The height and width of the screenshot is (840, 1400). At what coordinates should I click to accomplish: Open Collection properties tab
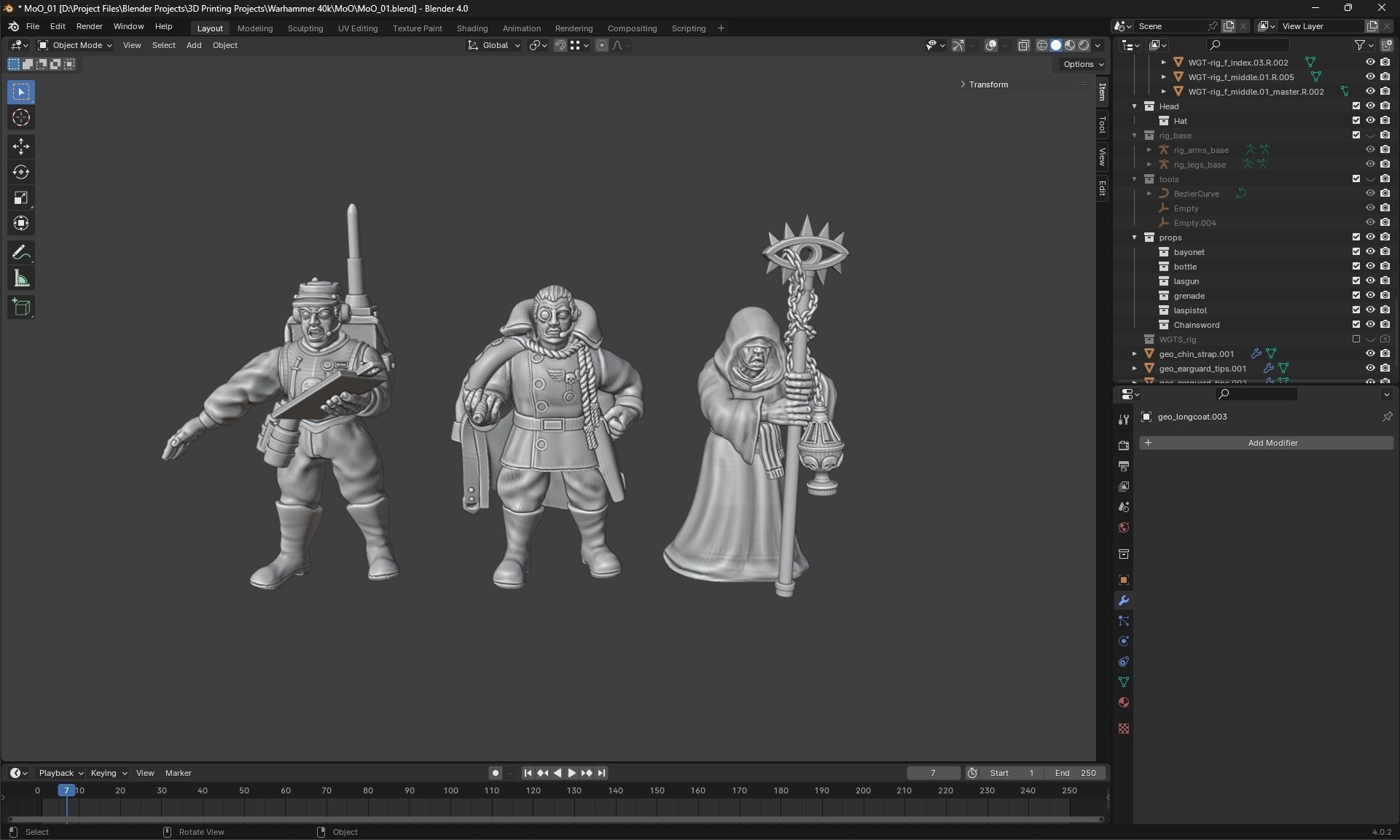pos(1124,554)
